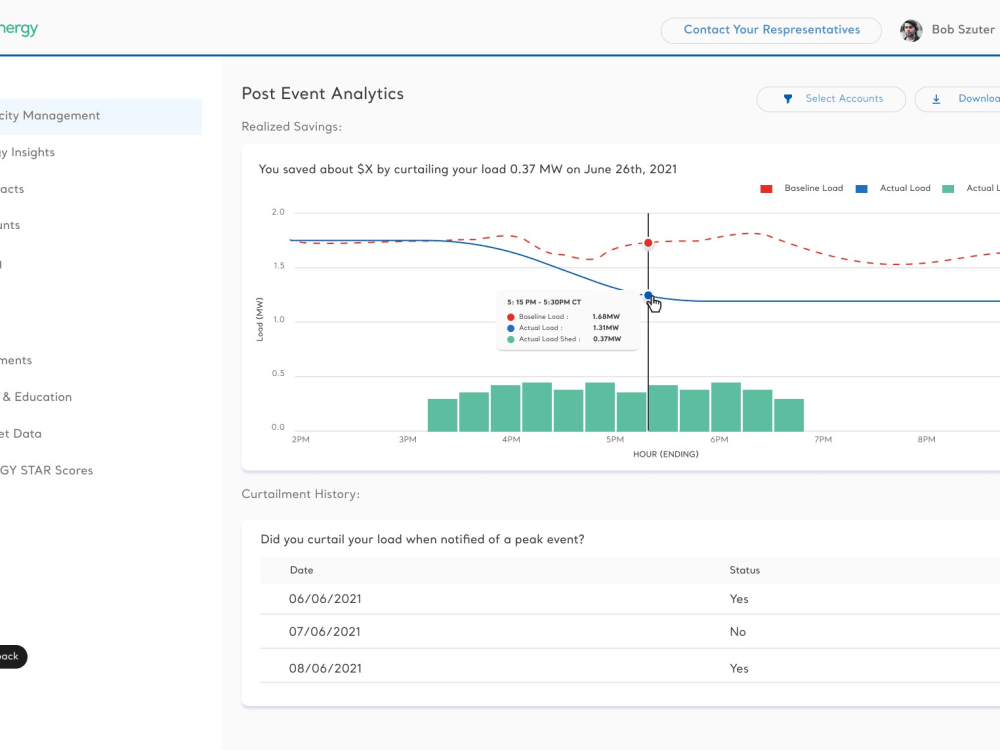Select the 06/06/2021 curtailment row
Viewport: 1000px width, 750px height.
[x=630, y=599]
